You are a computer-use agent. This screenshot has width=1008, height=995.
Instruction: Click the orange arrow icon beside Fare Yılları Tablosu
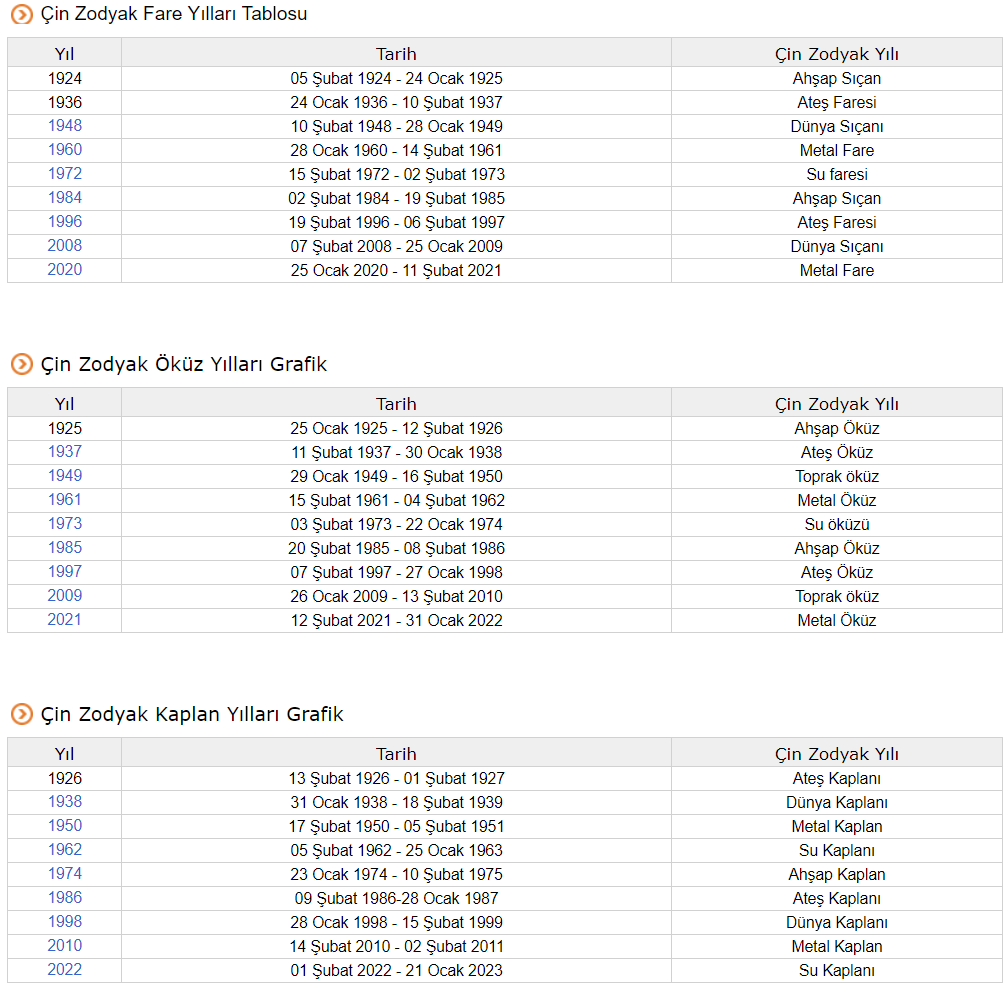22,15
